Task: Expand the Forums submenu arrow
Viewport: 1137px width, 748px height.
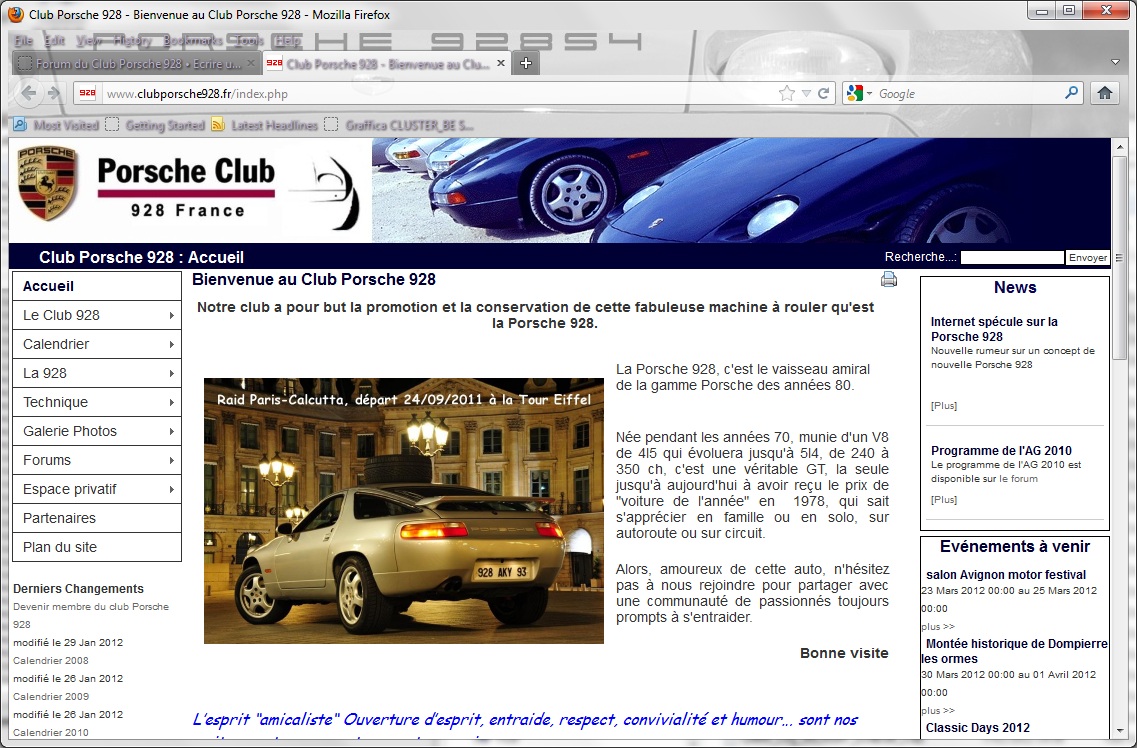Action: pos(171,460)
